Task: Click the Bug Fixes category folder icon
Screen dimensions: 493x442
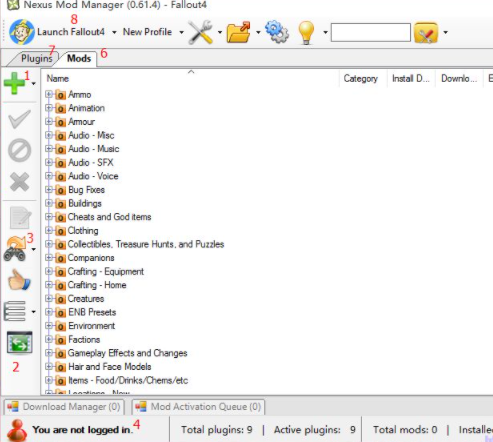Action: tap(60, 190)
